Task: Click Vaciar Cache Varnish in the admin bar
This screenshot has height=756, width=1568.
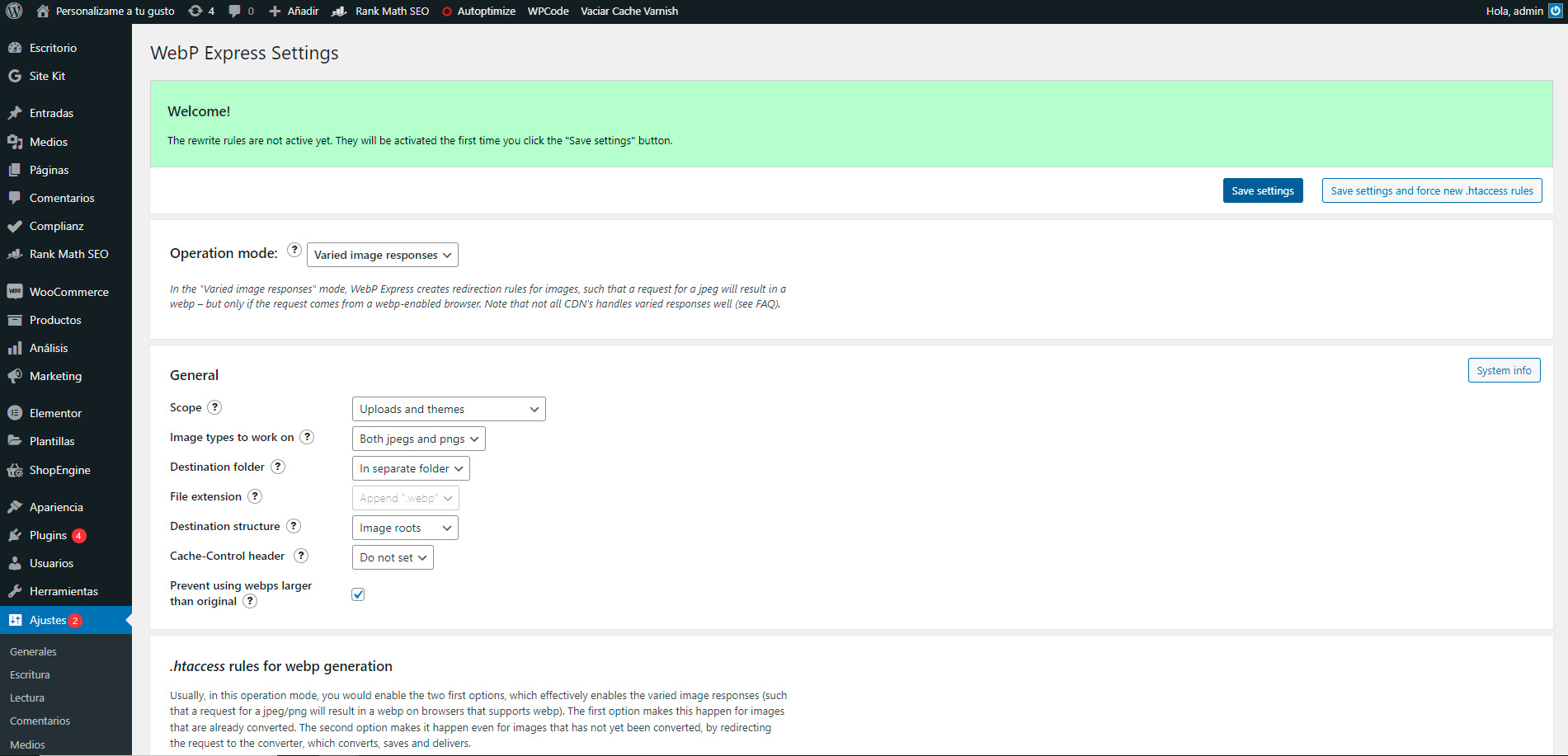Action: 629,11
